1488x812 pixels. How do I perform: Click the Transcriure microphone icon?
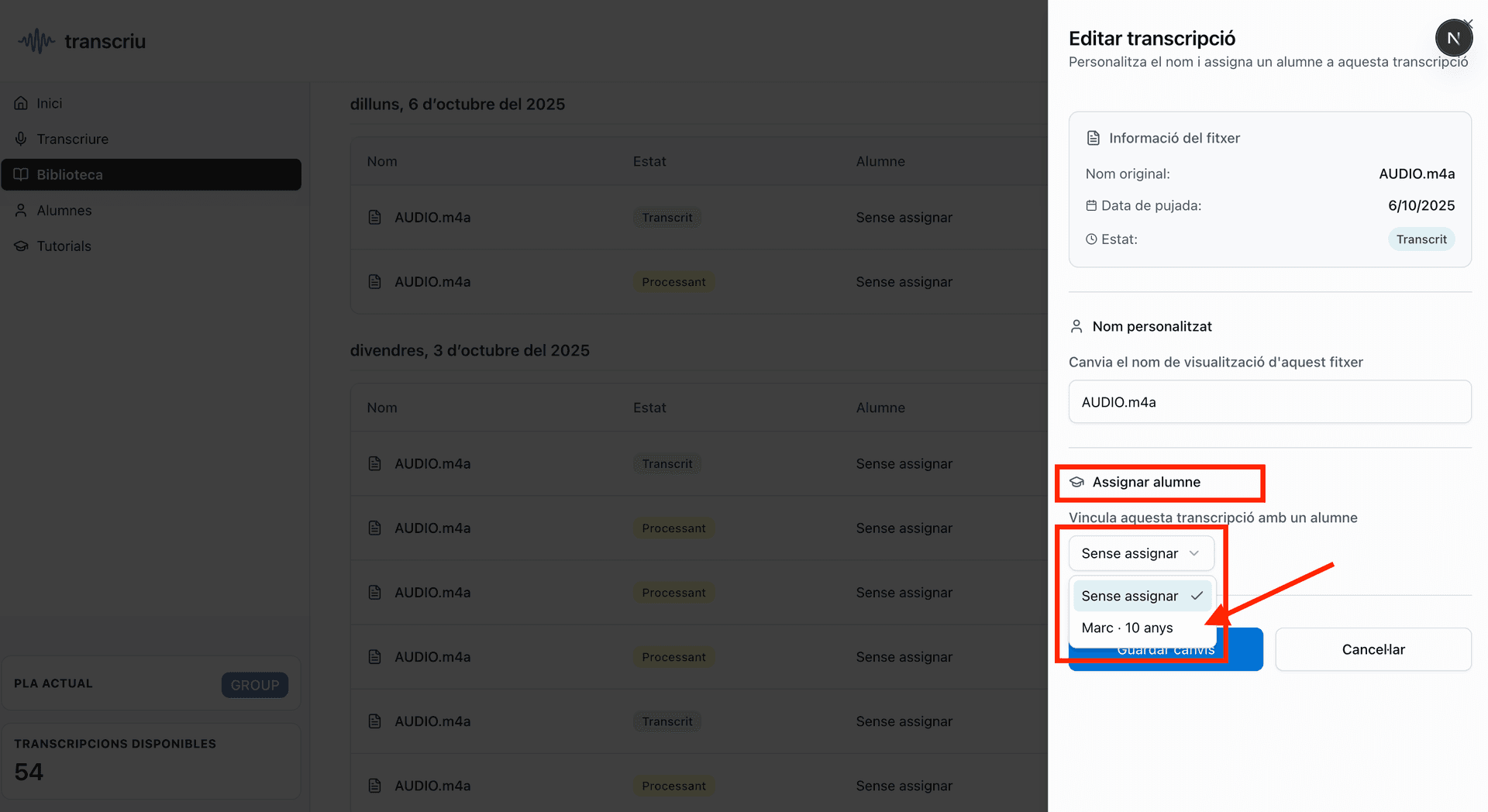21,139
